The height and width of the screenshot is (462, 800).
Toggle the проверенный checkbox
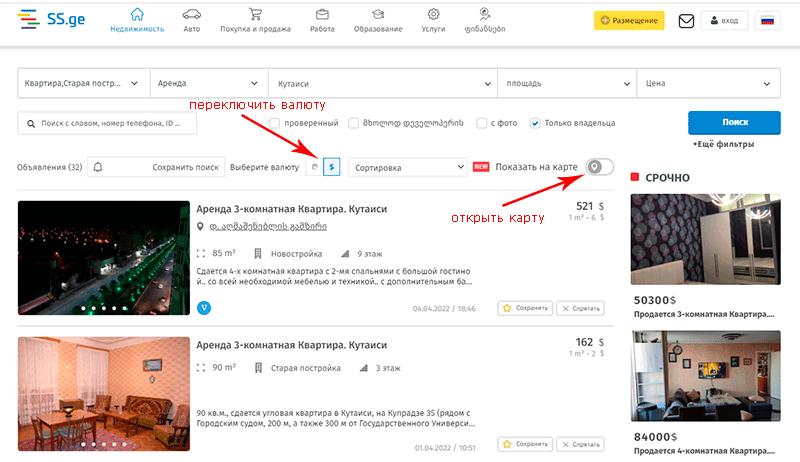click(x=274, y=123)
